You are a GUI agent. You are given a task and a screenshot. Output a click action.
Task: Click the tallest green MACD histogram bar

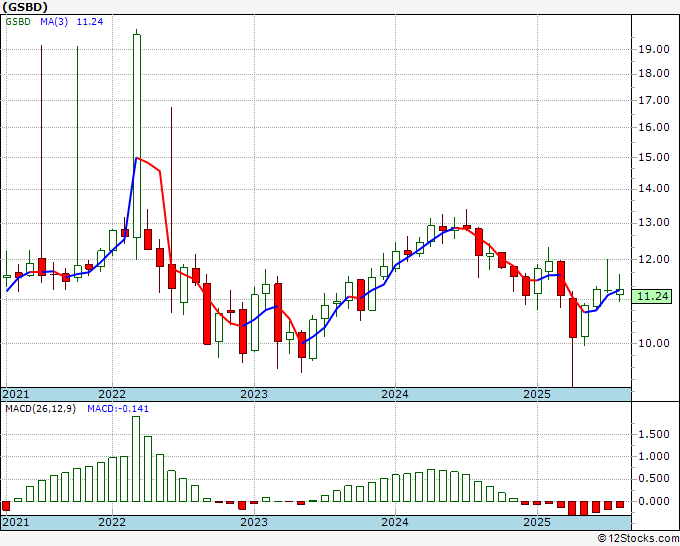pos(136,459)
